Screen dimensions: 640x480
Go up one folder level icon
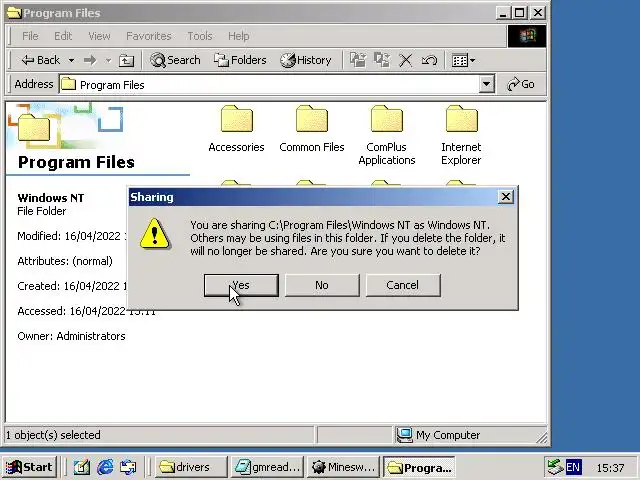(126, 60)
